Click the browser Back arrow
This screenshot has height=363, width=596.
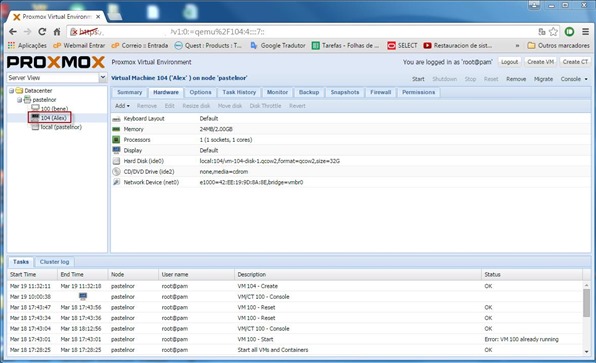coord(13,32)
